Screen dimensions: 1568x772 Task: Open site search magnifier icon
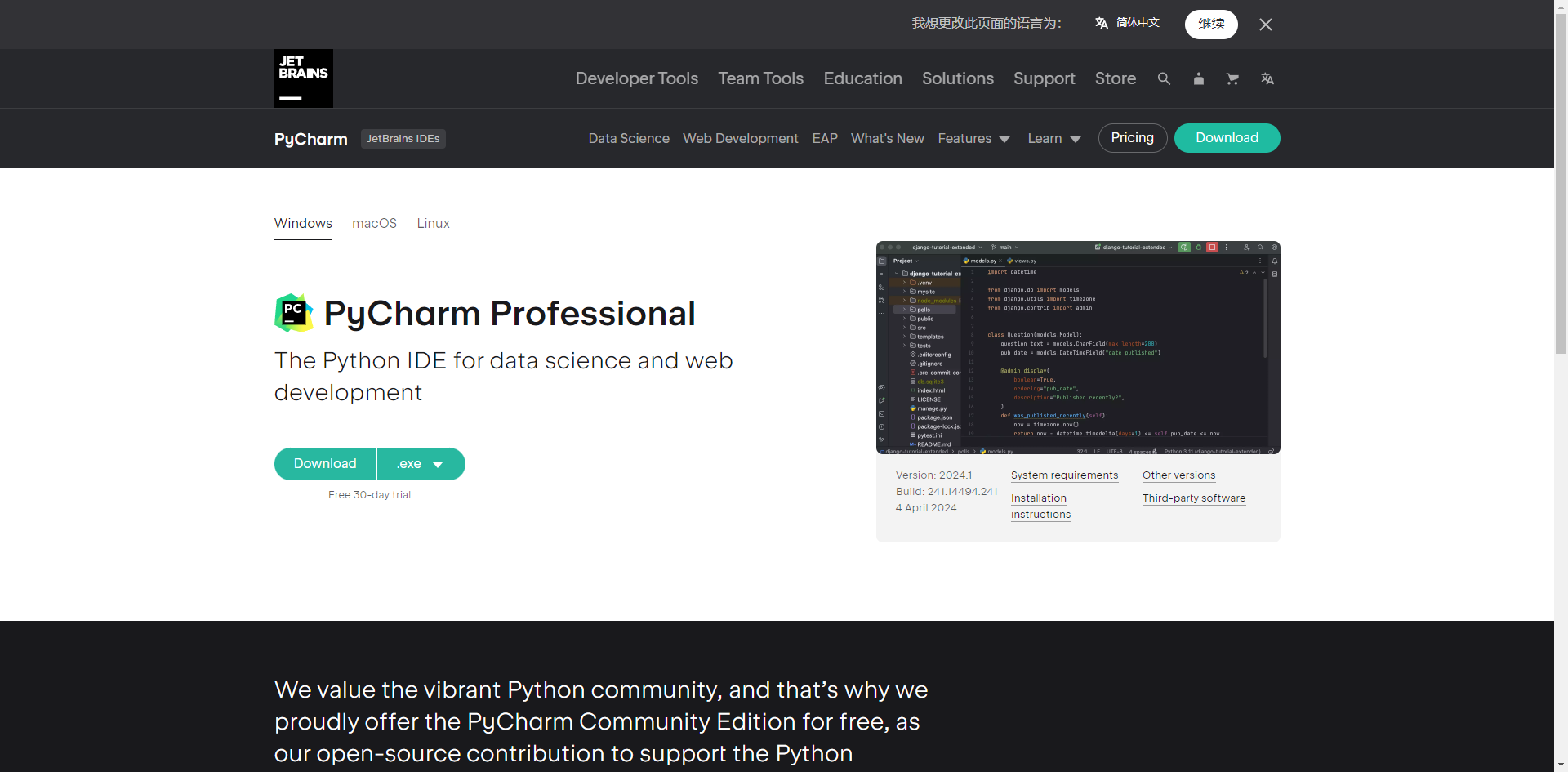[1164, 78]
